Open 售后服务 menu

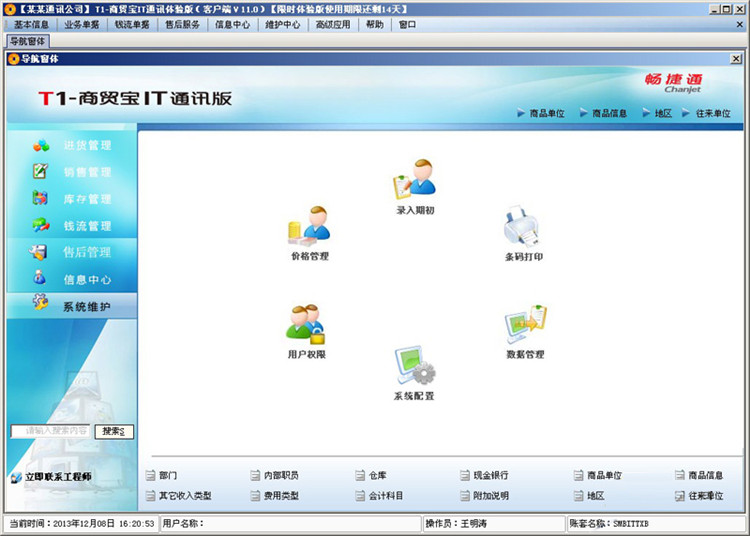pyautogui.click(x=182, y=24)
